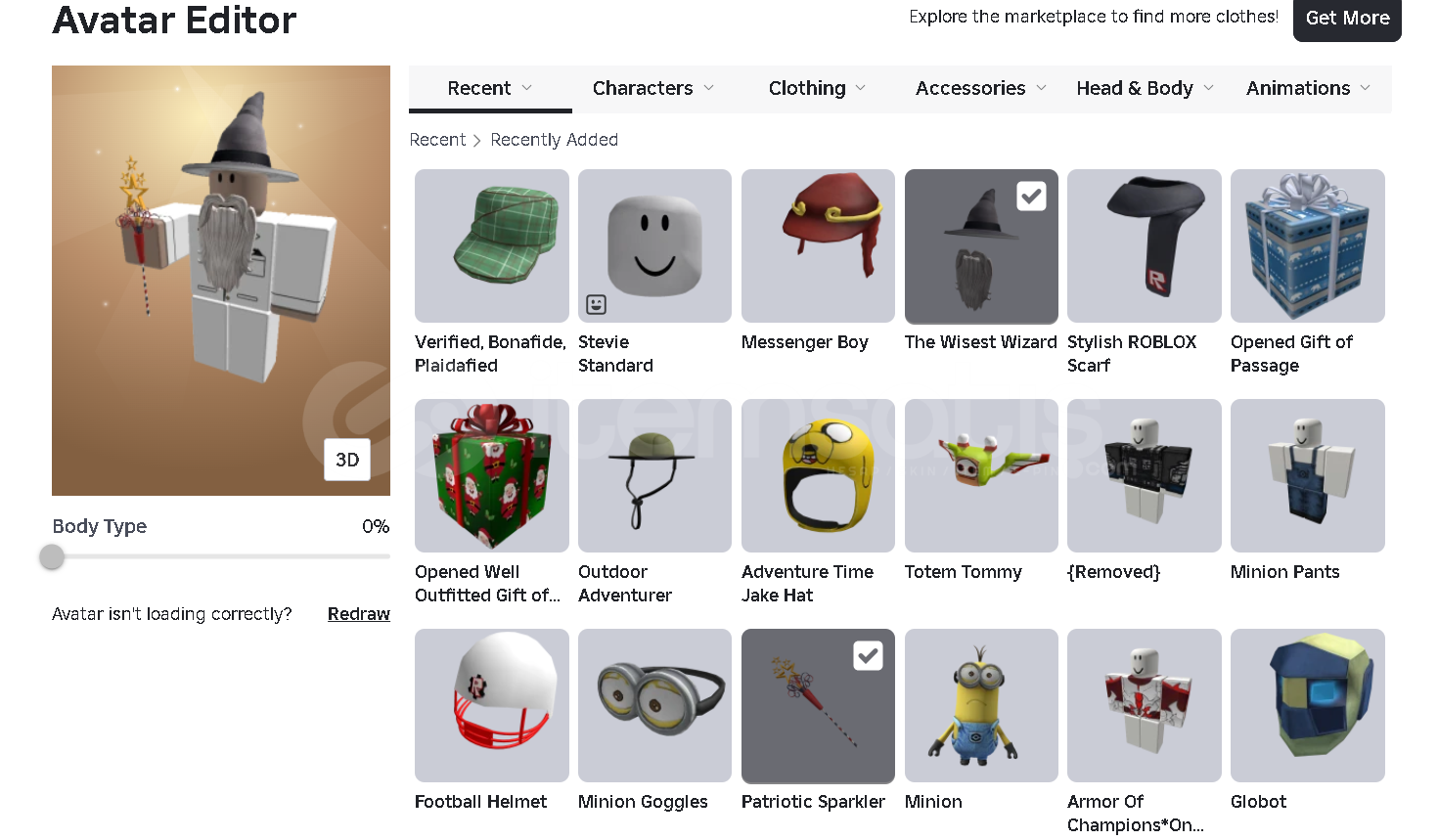Viewport: 1438px width, 840px height.
Task: Uncheck the Patriotic Sparkler checkbox
Action: (868, 655)
